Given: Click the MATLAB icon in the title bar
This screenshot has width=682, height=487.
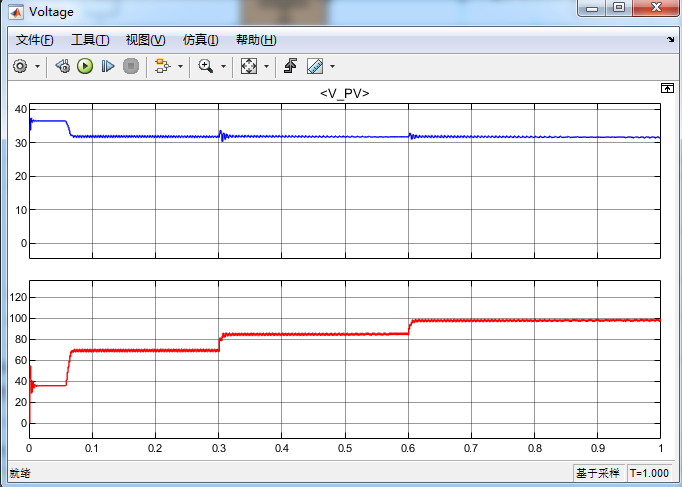Looking at the screenshot, I should pyautogui.click(x=16, y=12).
